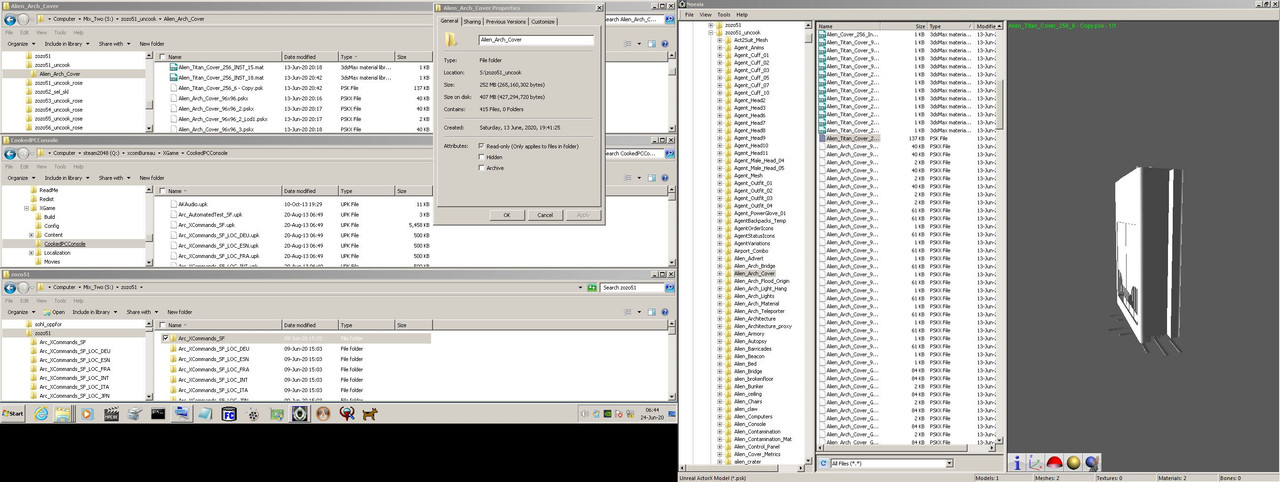Expand the Agent_Anims folder in Noesis tree
The image size is (1280, 482).
pyautogui.click(x=720, y=48)
